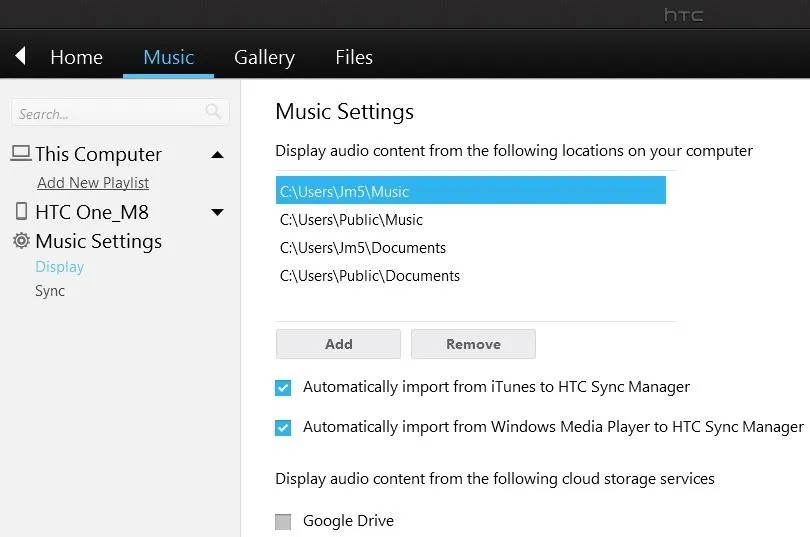Click the HTC One_M8 phone icon
The image size is (810, 537).
pyautogui.click(x=21, y=212)
